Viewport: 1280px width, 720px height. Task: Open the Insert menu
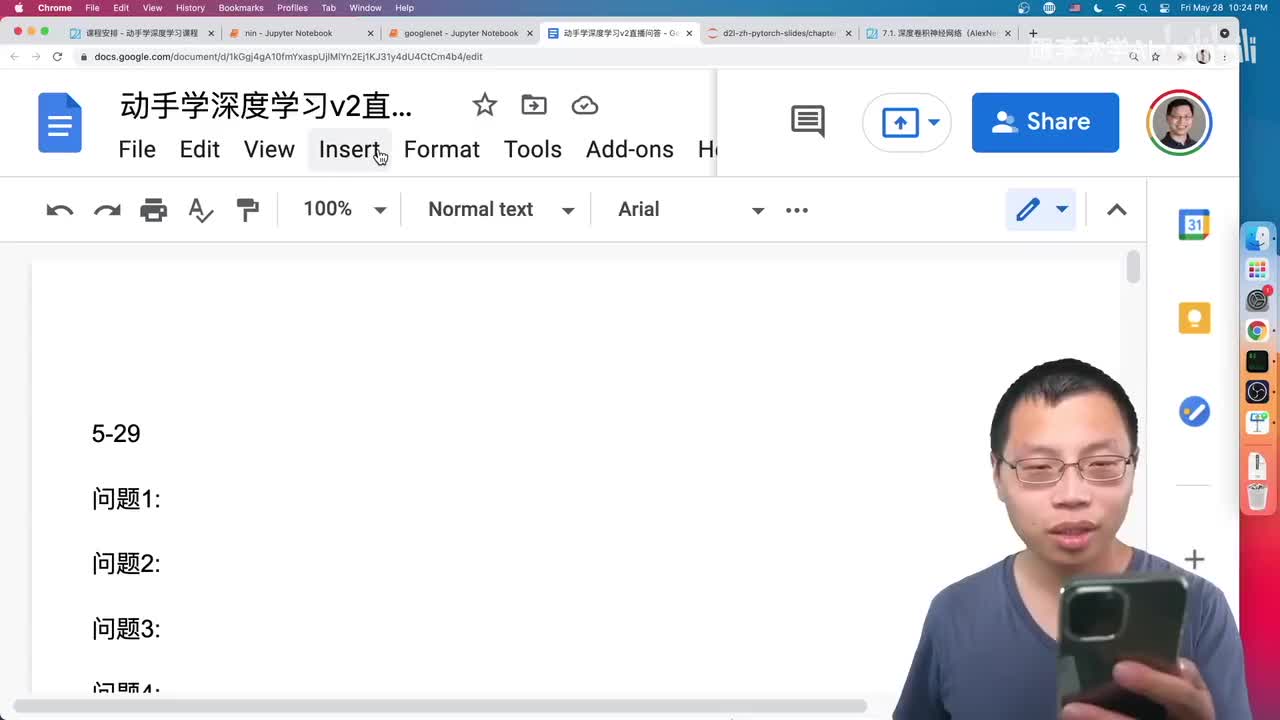(x=349, y=150)
